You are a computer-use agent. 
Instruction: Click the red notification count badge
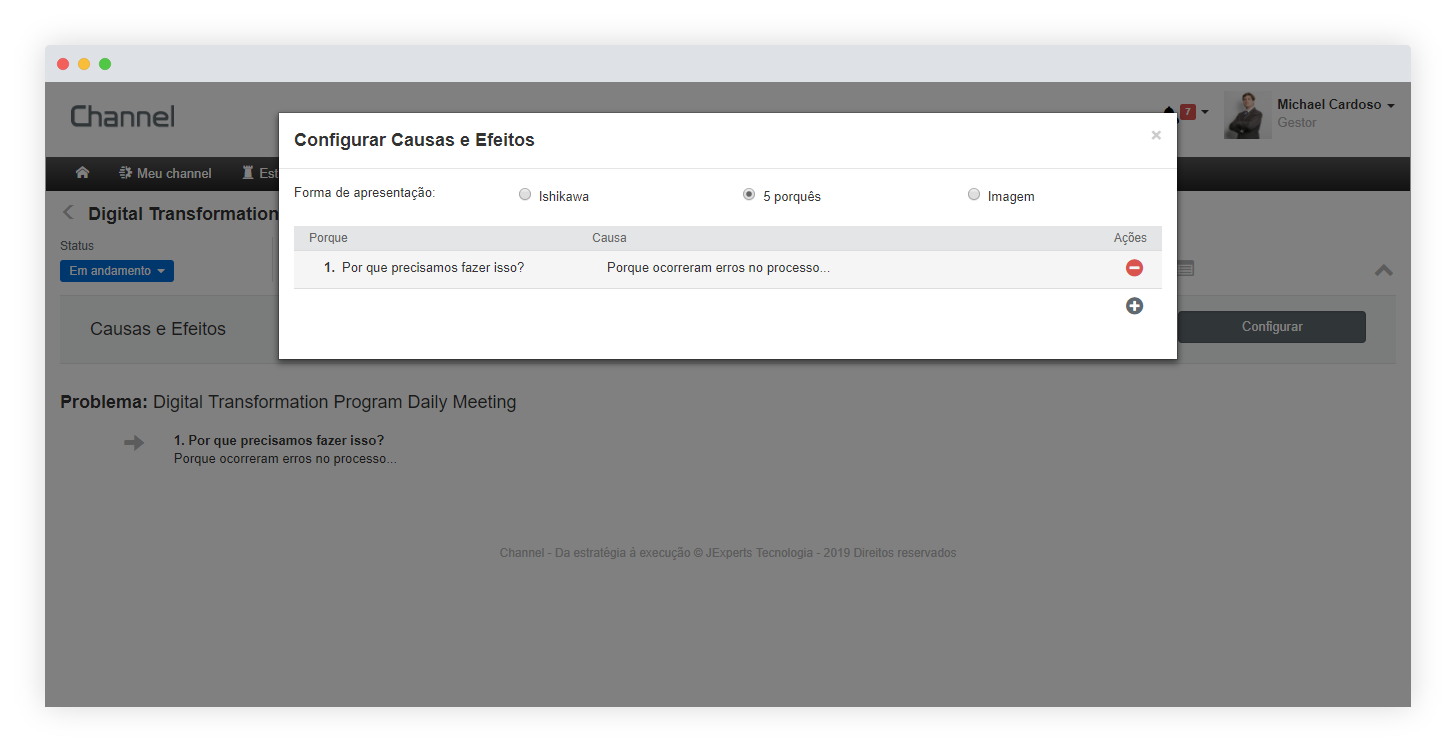pos(1188,111)
